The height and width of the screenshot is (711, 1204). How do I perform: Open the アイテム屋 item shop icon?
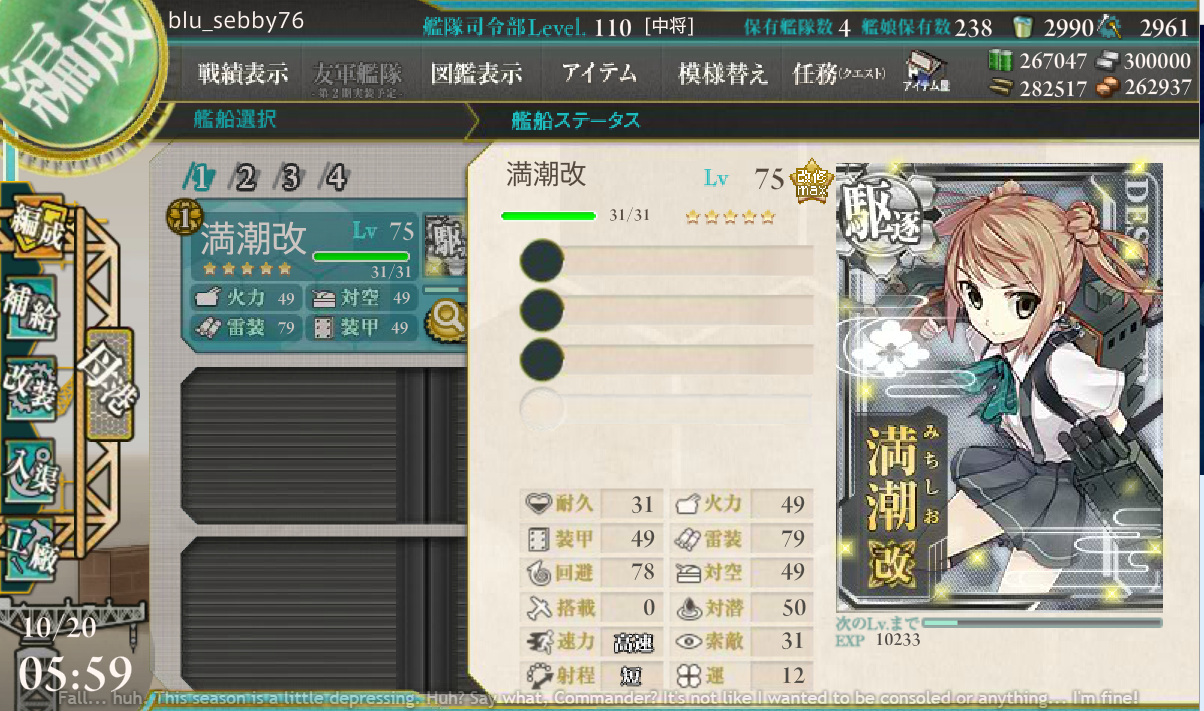[x=926, y=74]
